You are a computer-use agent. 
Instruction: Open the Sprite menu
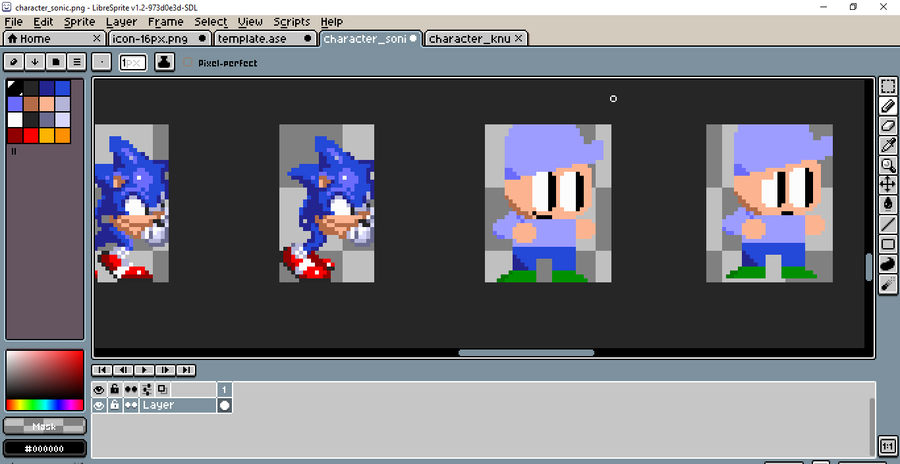click(80, 22)
